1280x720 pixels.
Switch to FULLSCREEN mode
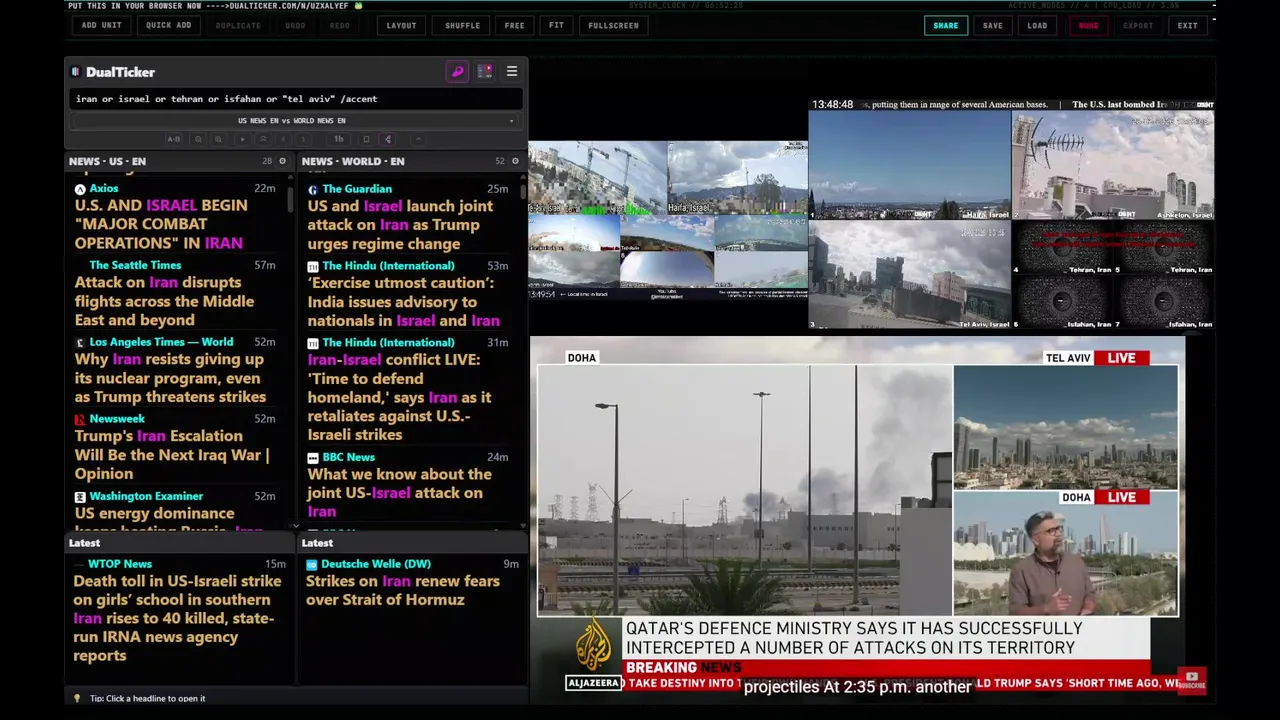point(613,25)
